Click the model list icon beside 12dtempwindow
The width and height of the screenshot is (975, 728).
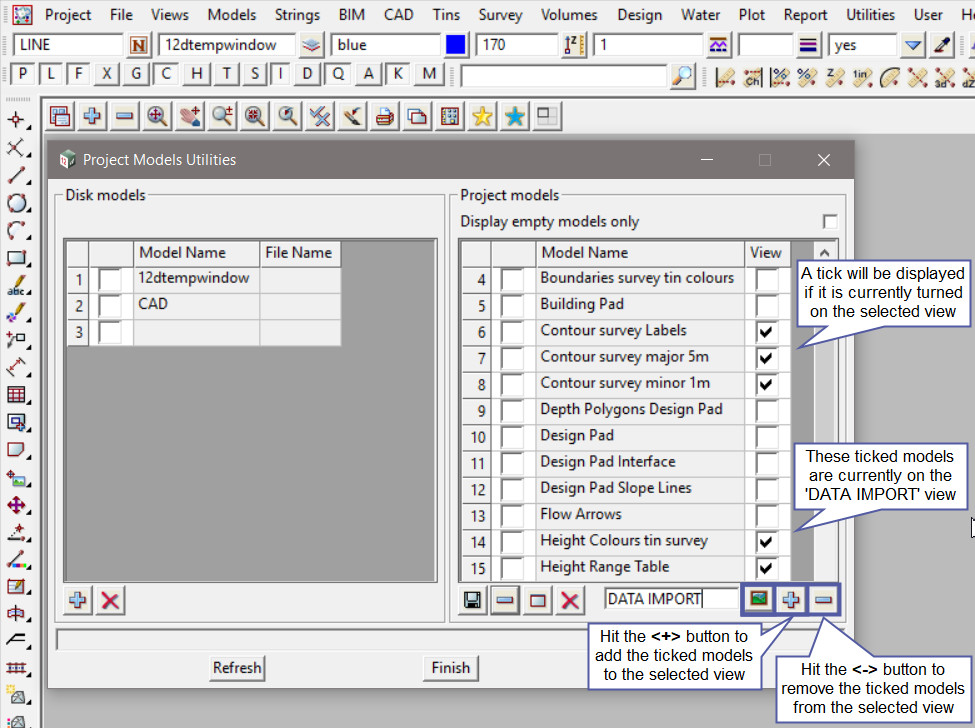[x=312, y=45]
